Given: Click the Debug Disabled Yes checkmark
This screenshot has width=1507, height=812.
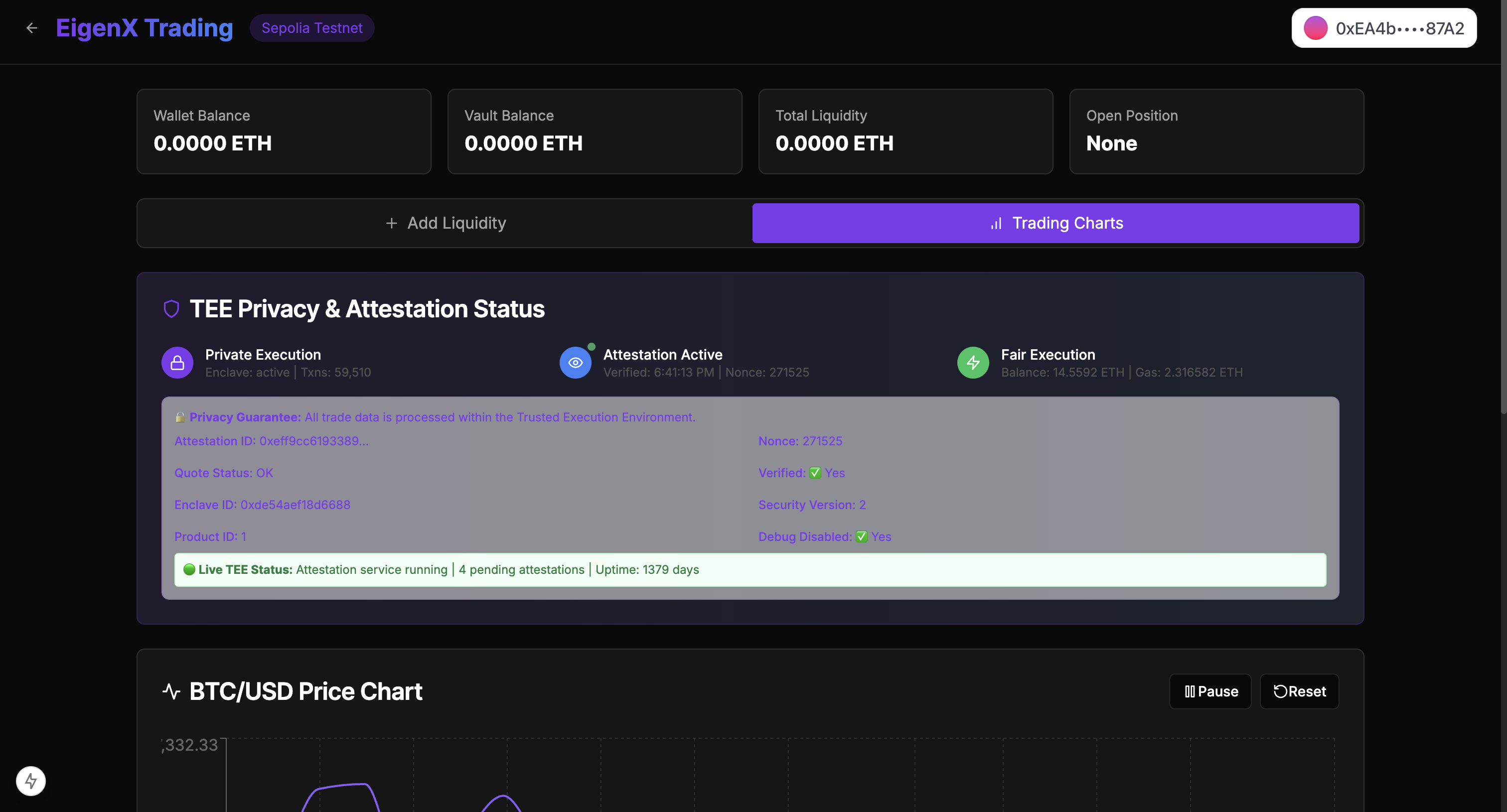Looking at the screenshot, I should click(861, 537).
